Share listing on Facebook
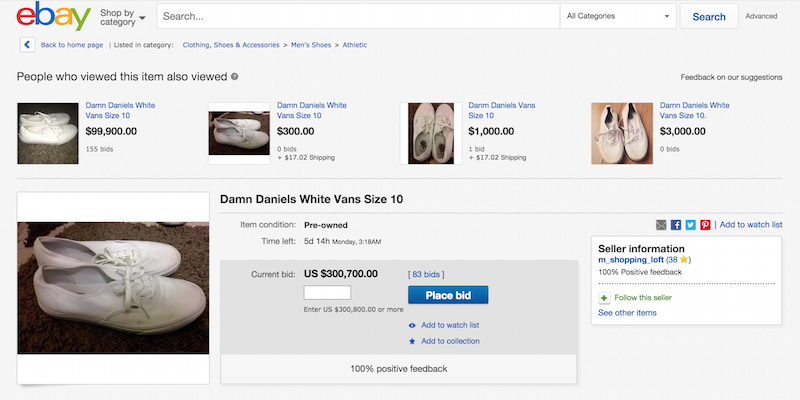The width and height of the screenshot is (800, 400). coord(676,225)
